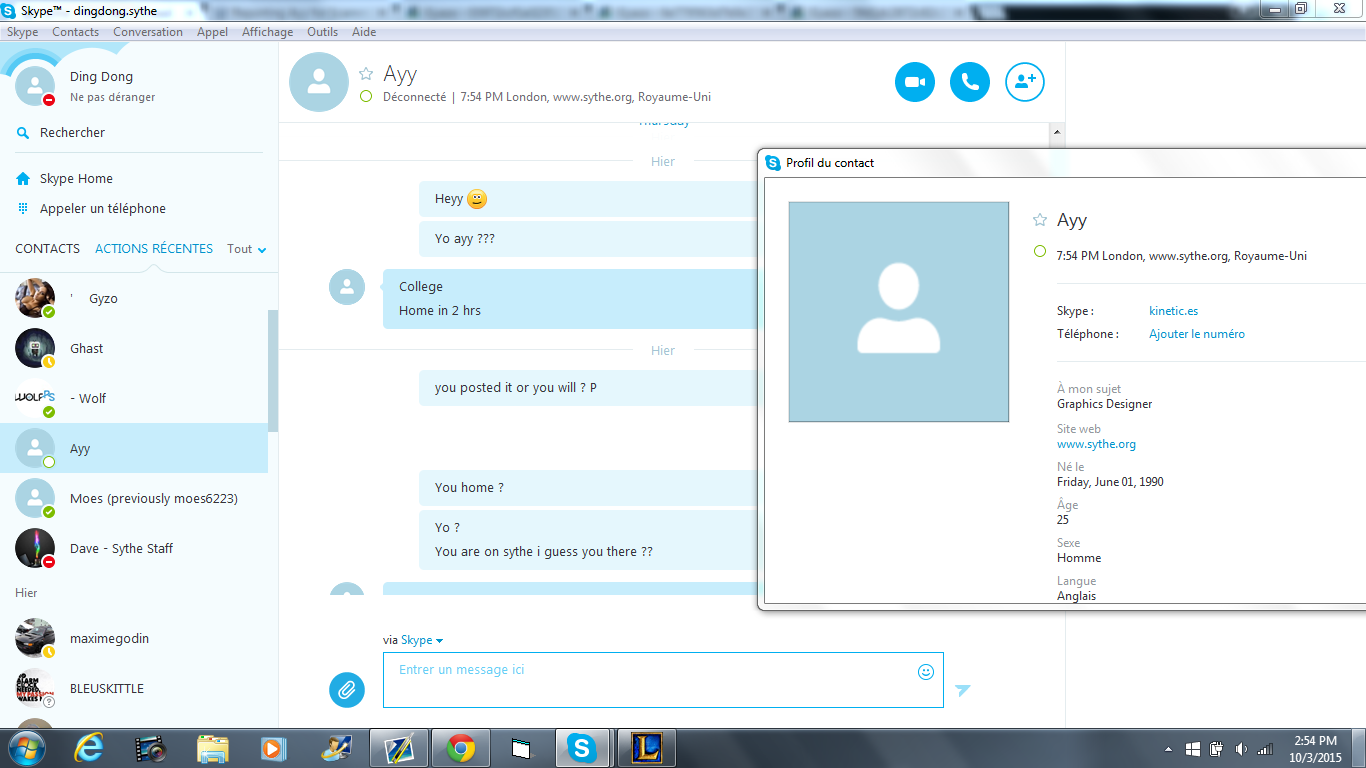Open the Windows Start menu

coord(27,748)
